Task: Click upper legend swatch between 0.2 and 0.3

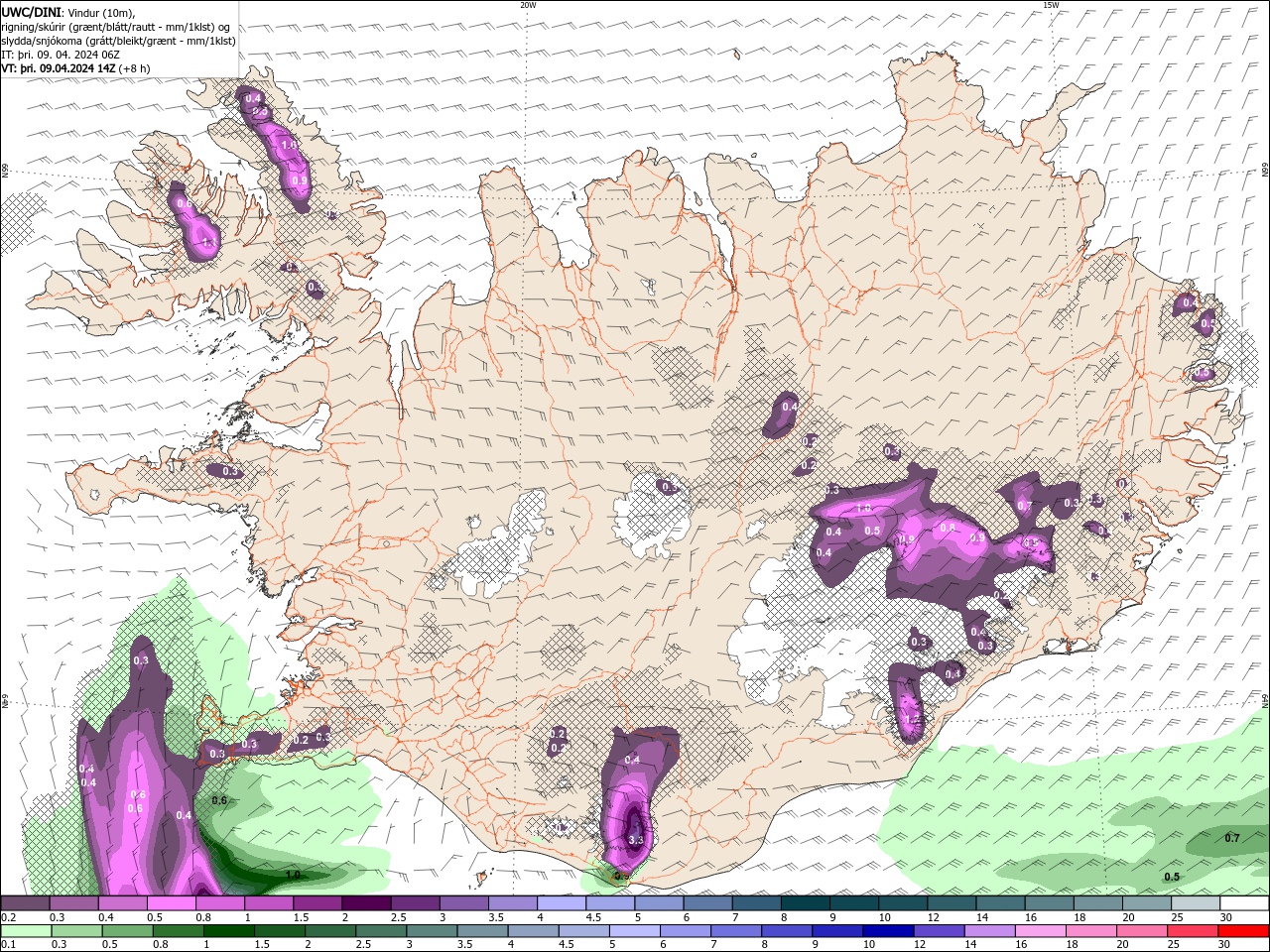Action: (26, 903)
